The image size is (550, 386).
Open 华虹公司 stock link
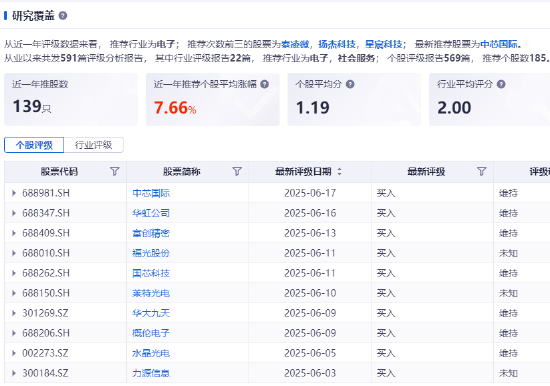click(x=151, y=213)
